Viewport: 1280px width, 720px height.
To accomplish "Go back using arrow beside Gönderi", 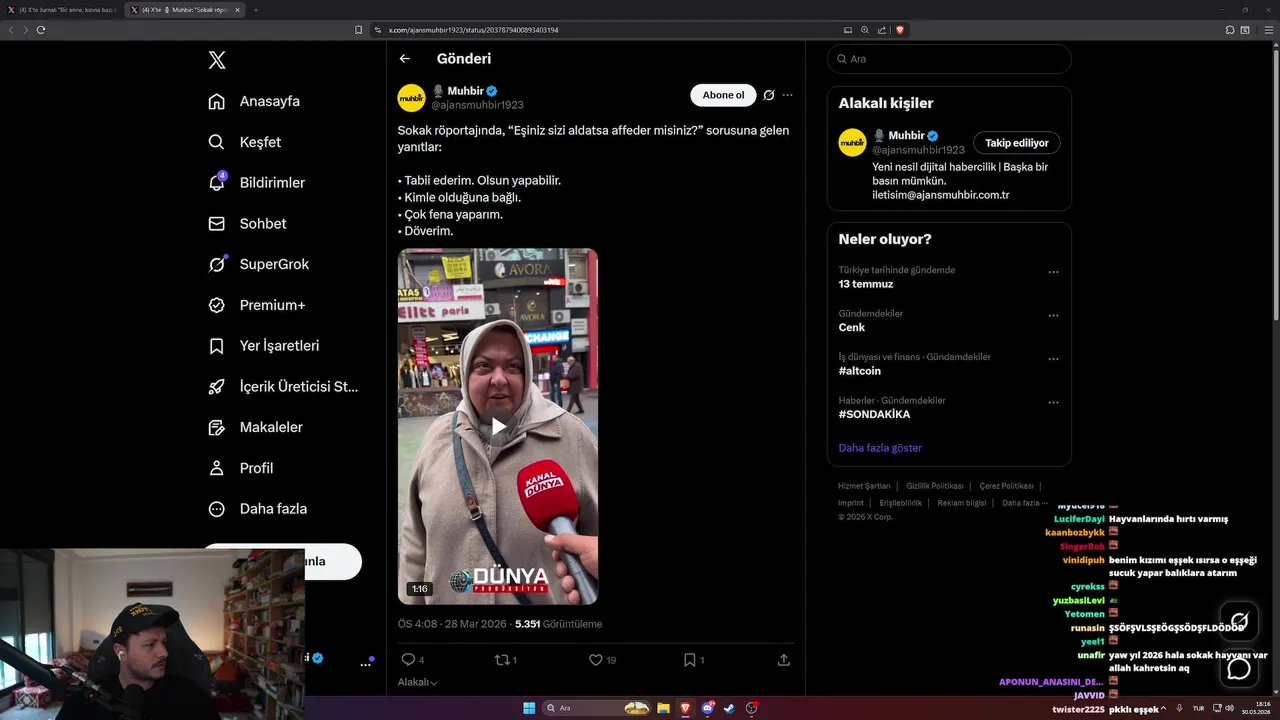I will [x=404, y=59].
